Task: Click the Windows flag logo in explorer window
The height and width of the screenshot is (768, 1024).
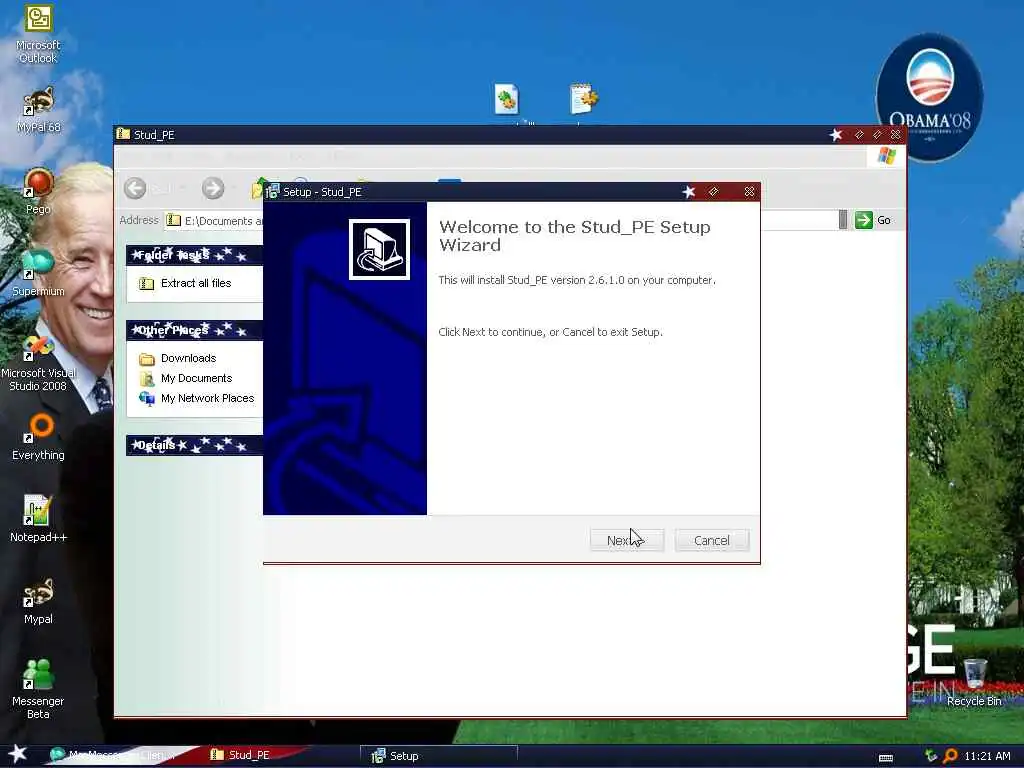Action: pos(886,156)
